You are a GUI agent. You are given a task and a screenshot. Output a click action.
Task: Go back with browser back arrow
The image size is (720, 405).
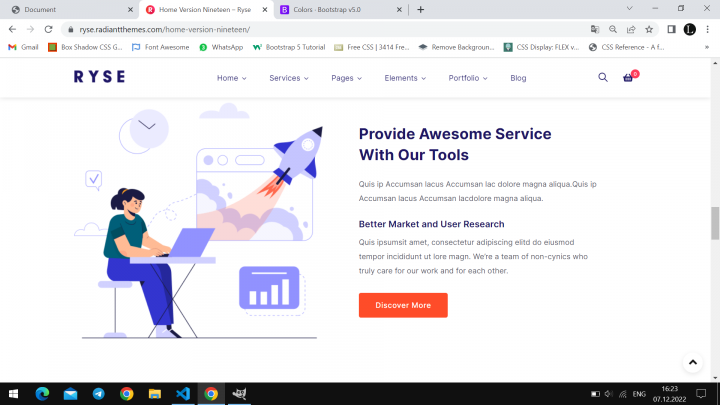point(12,29)
